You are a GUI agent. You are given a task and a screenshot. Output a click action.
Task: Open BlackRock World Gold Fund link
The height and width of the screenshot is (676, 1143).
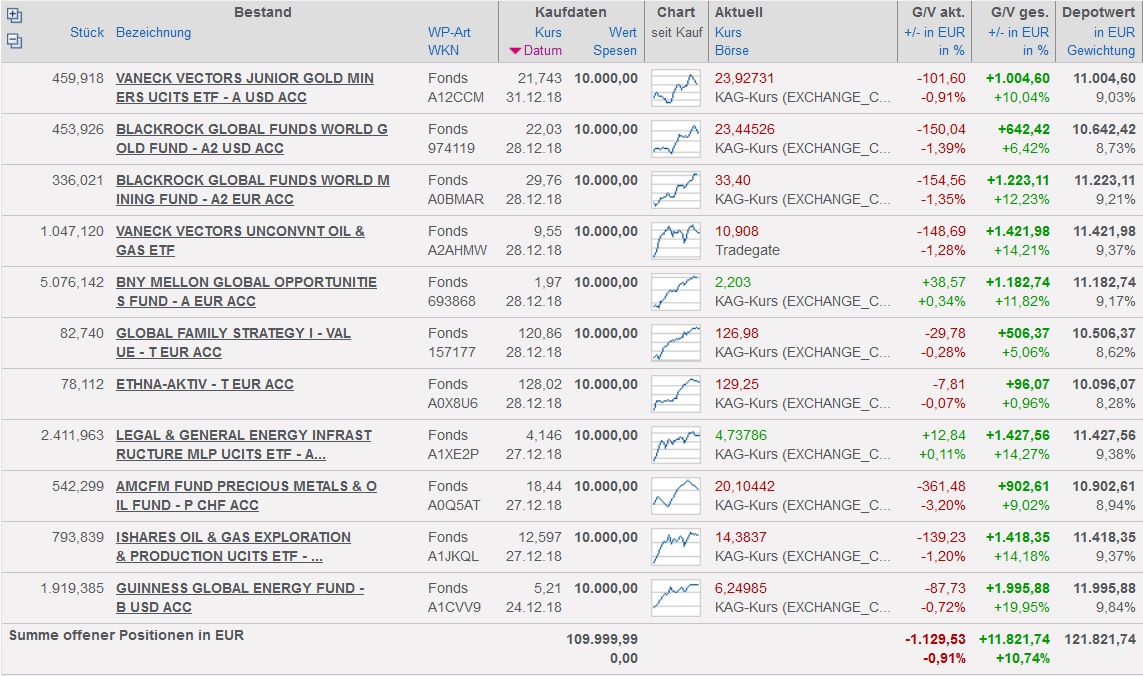point(251,139)
